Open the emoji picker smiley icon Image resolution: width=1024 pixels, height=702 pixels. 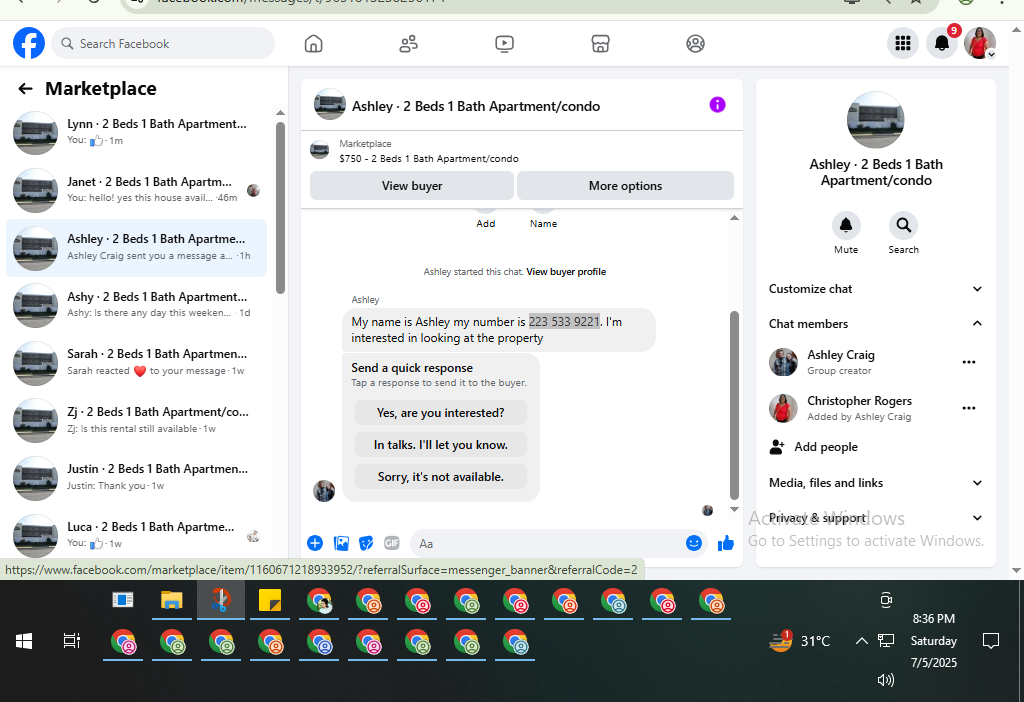[x=694, y=543]
